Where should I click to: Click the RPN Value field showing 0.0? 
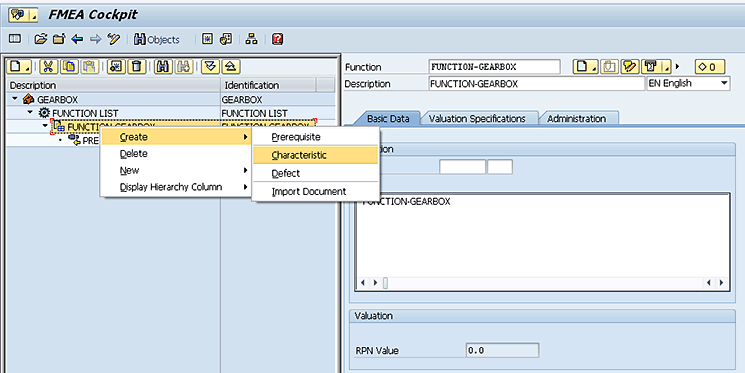coord(503,351)
